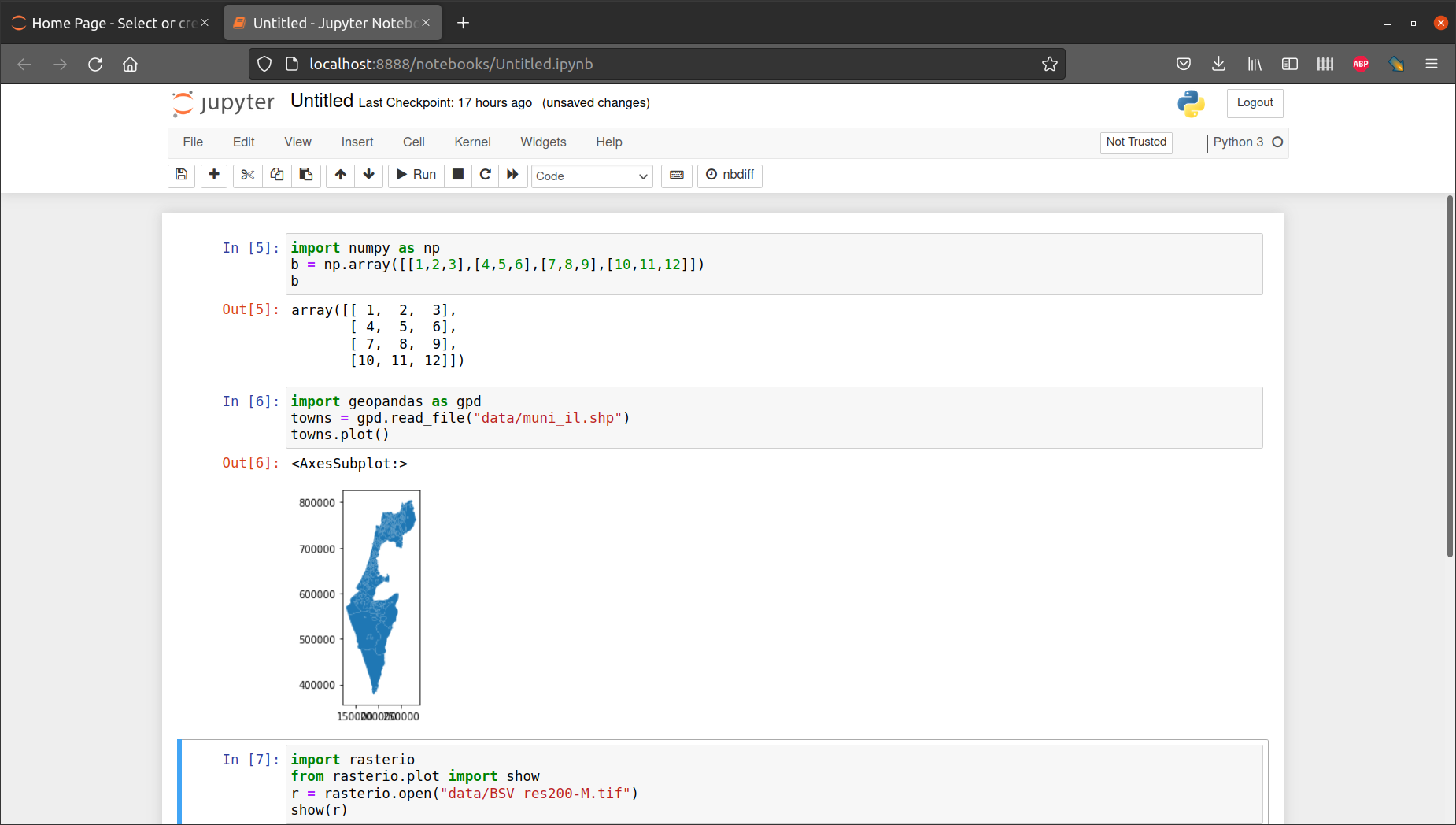This screenshot has height=825, width=1456.
Task: Launch nbdiff from the toolbar
Action: point(730,176)
